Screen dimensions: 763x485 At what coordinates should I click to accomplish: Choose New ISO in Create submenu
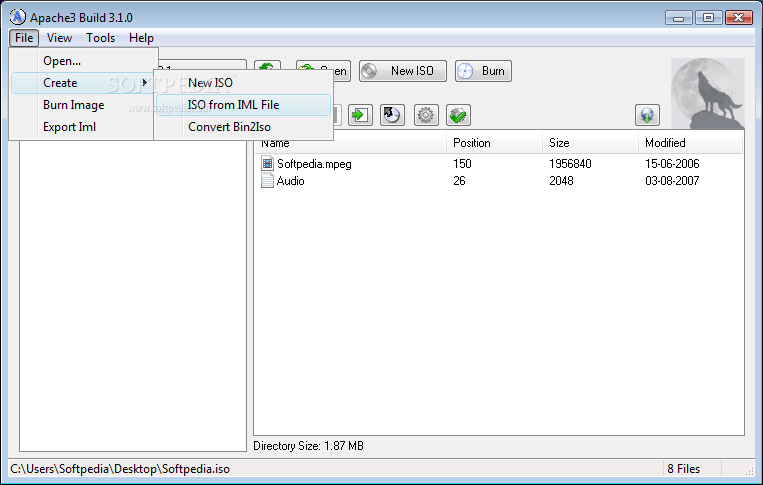243,83
